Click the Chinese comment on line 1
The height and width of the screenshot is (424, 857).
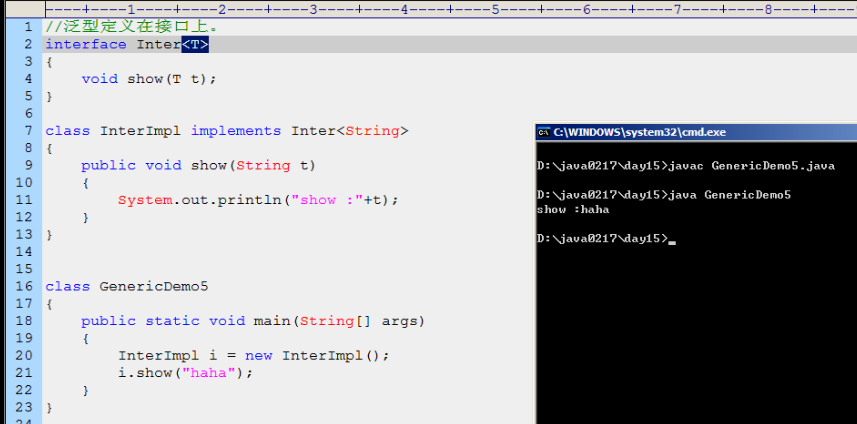point(131,27)
